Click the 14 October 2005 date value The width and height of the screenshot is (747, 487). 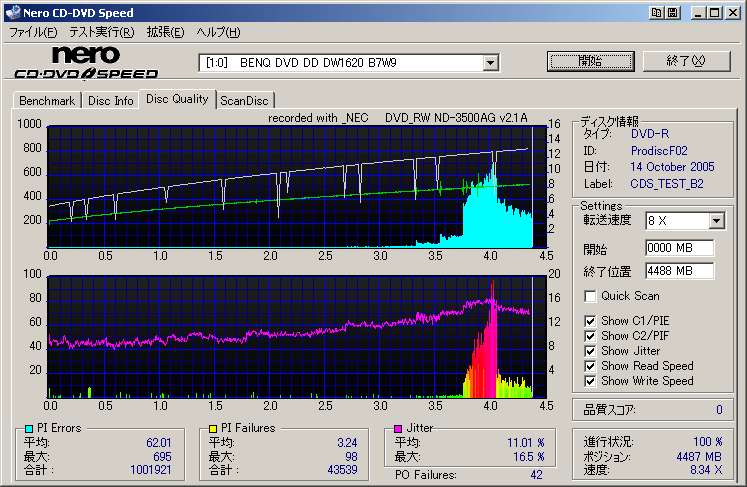[672, 167]
